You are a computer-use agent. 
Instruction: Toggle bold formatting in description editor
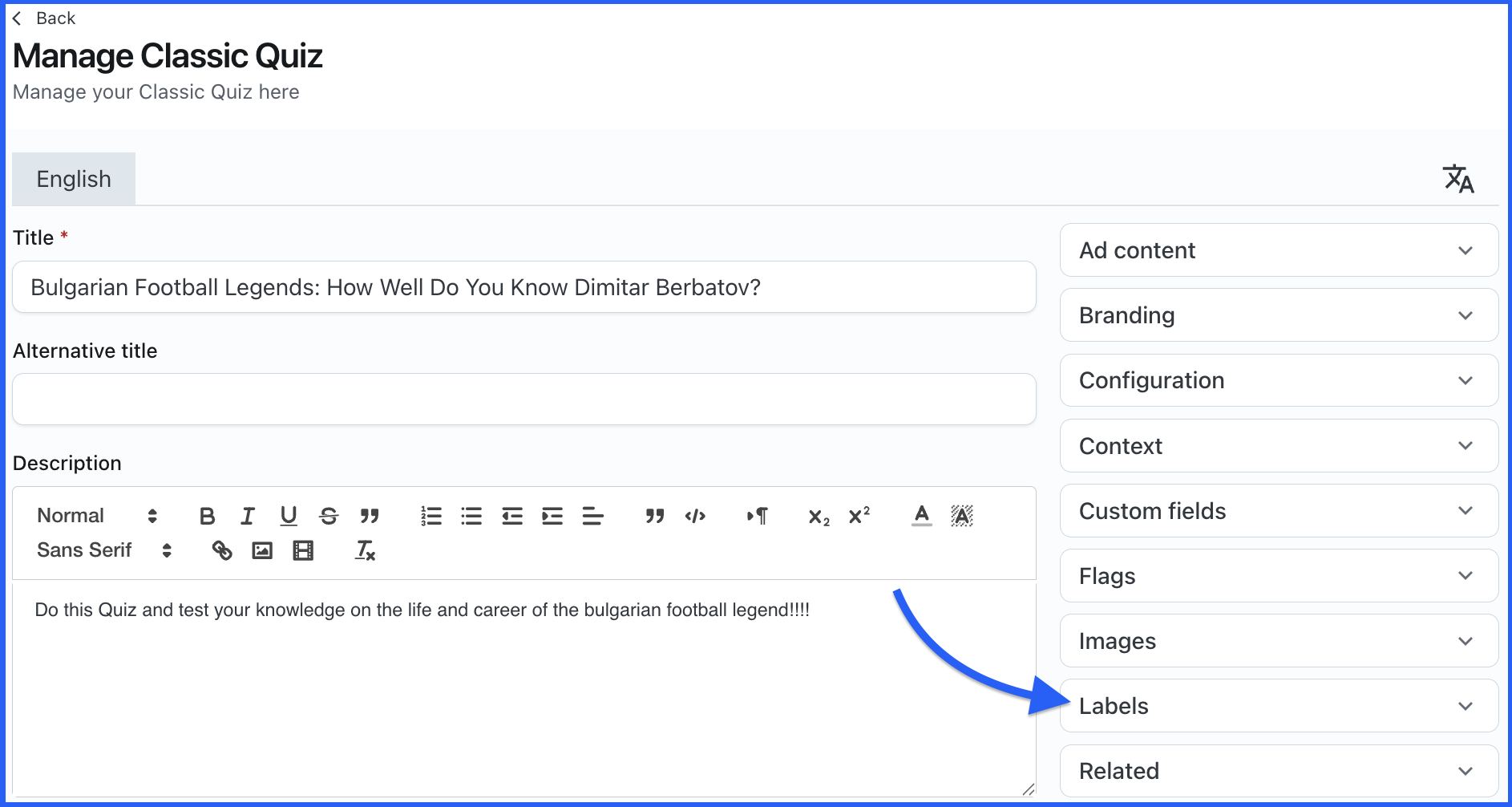(207, 516)
